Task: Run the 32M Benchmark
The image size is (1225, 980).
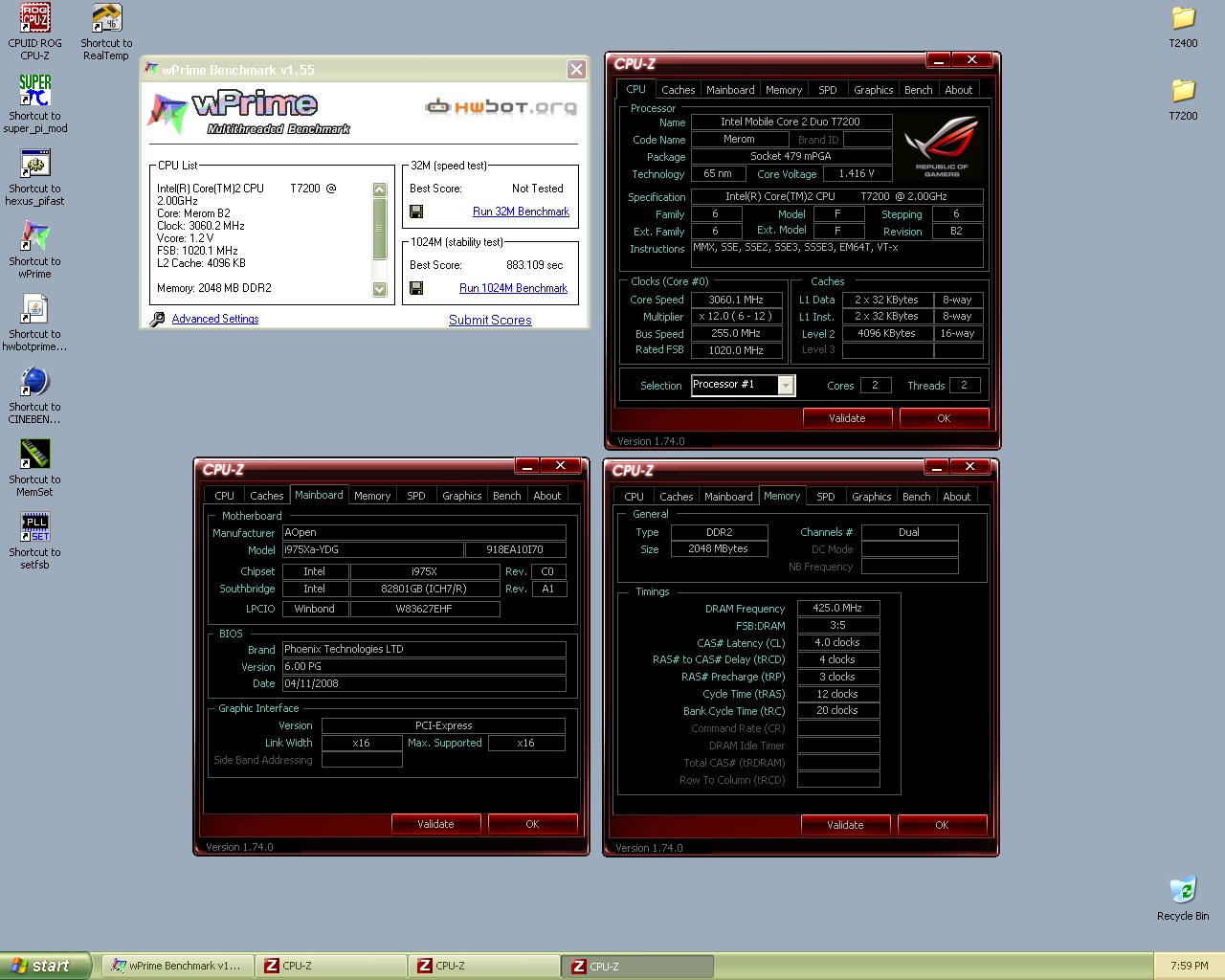Action: (521, 212)
